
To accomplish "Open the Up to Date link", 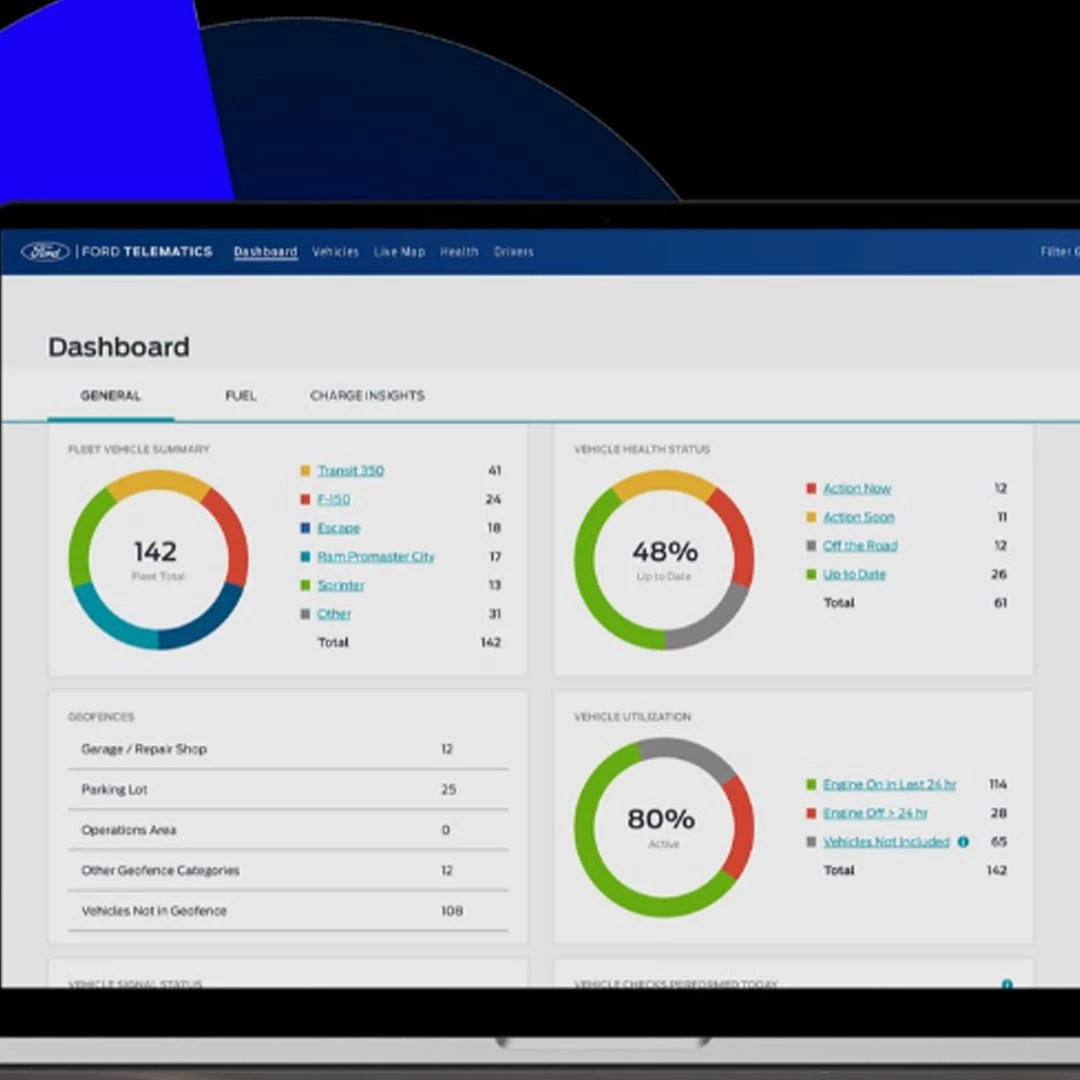I will (x=854, y=574).
